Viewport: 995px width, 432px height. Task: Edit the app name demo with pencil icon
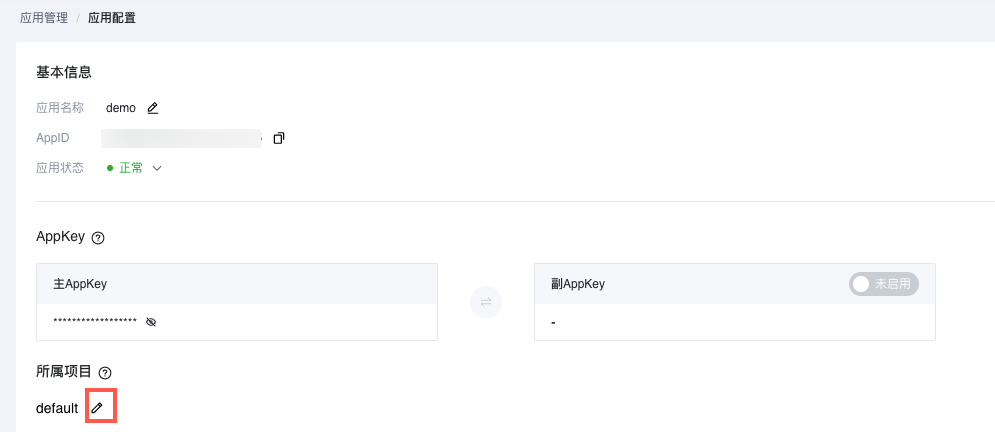pos(152,108)
